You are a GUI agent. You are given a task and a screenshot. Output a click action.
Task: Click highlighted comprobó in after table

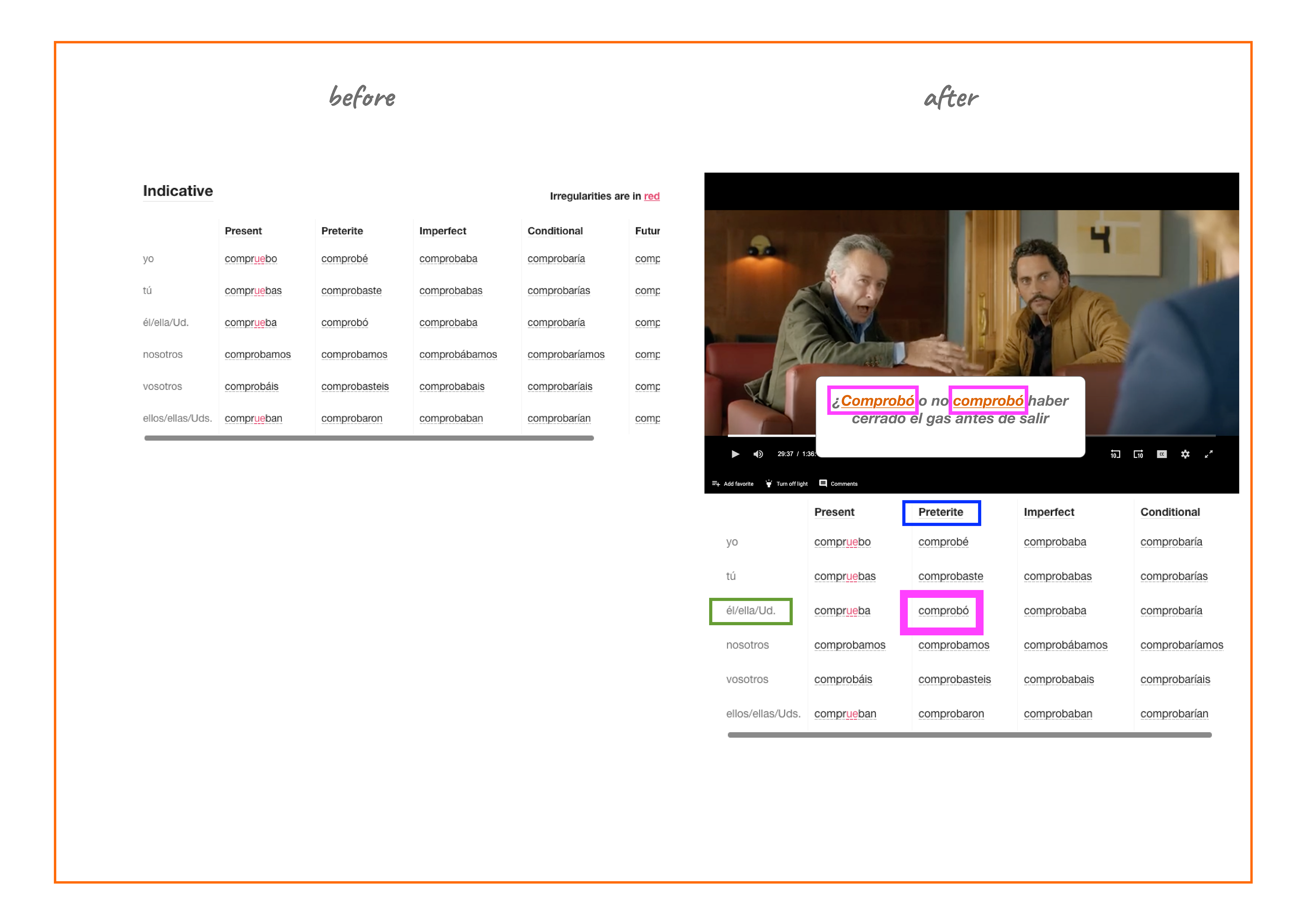click(x=943, y=610)
